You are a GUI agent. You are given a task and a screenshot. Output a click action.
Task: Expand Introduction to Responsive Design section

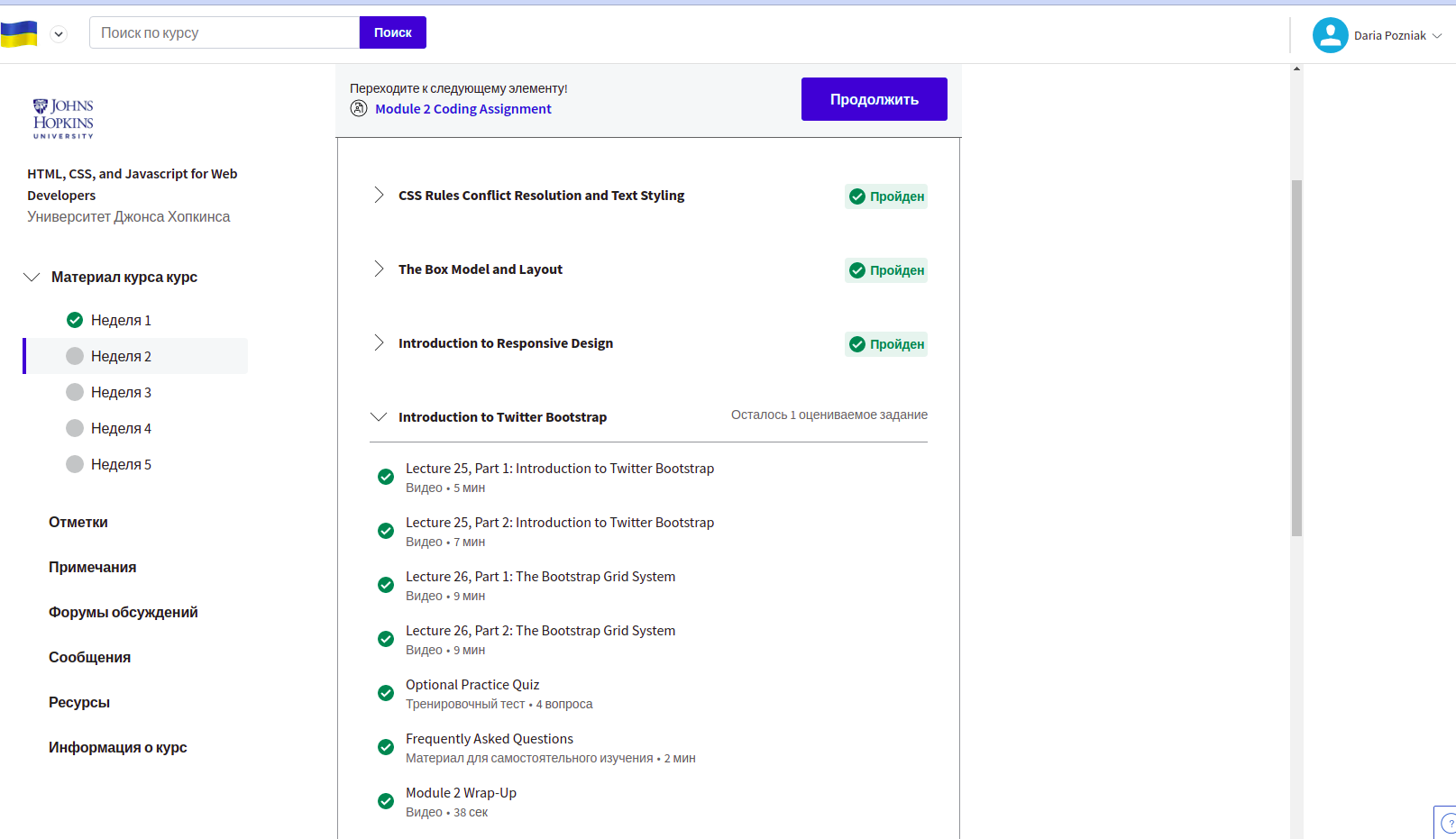tap(379, 342)
